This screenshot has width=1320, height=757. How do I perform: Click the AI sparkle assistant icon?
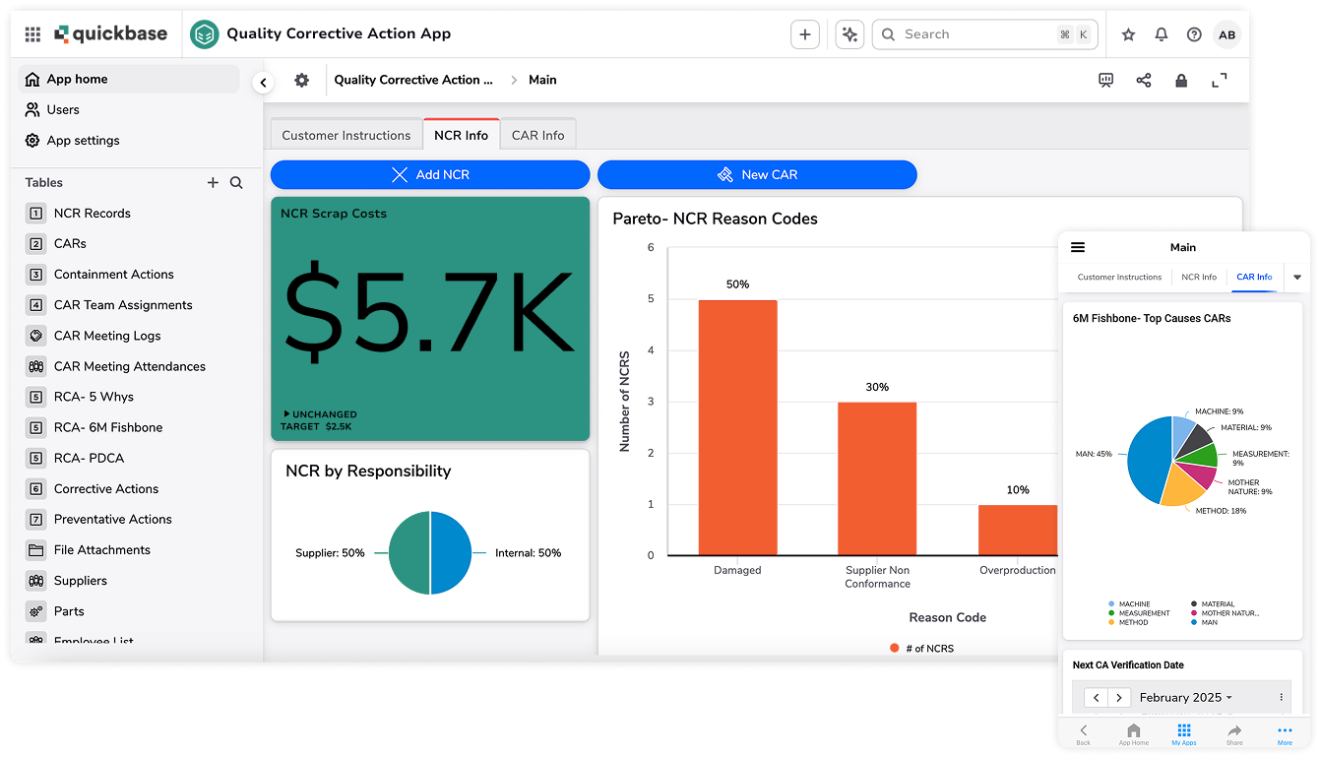click(x=849, y=34)
